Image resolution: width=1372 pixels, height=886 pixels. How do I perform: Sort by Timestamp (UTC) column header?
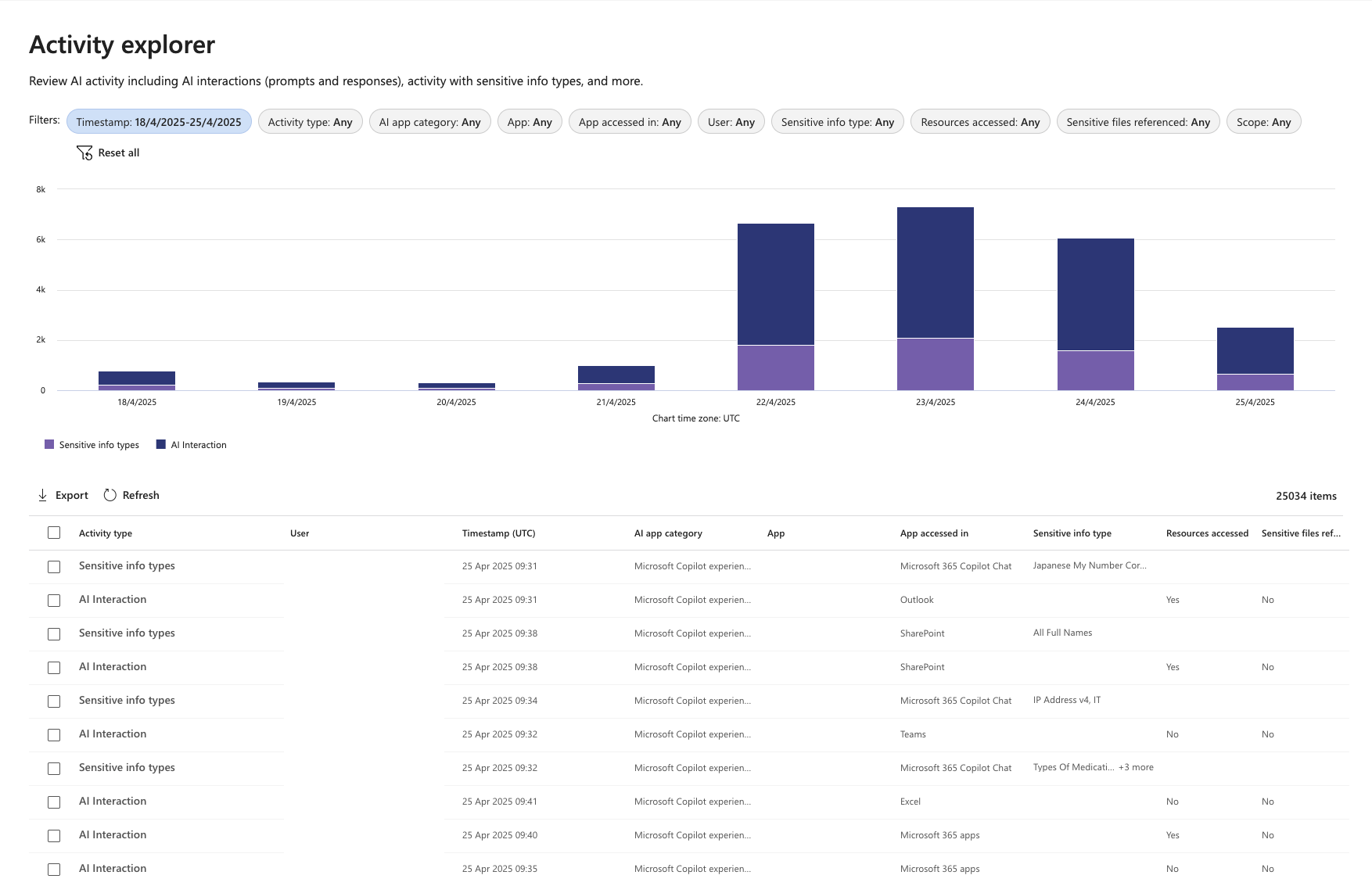[499, 533]
